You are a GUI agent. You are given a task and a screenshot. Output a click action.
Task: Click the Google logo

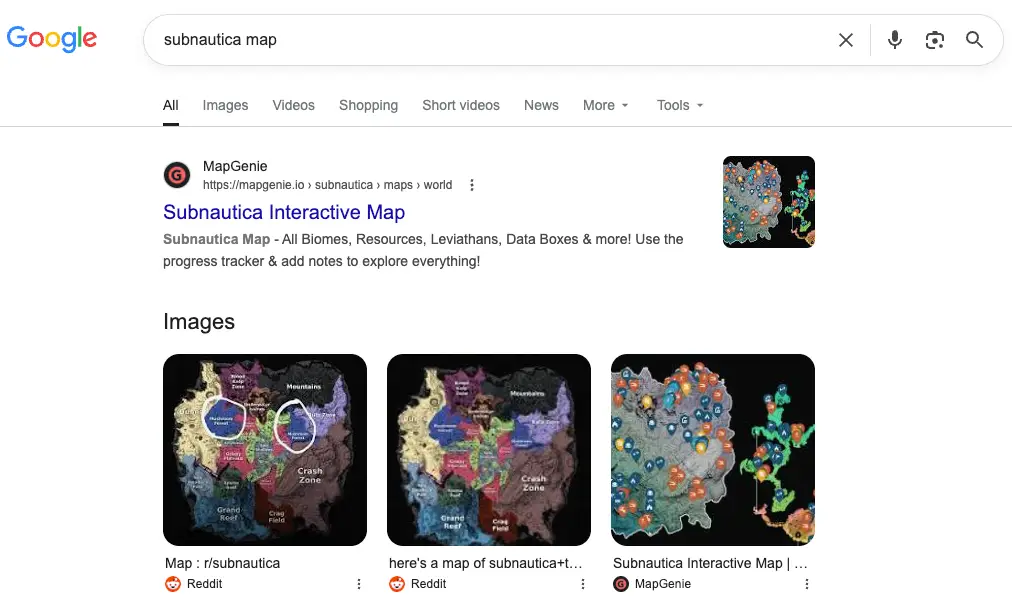[52, 39]
